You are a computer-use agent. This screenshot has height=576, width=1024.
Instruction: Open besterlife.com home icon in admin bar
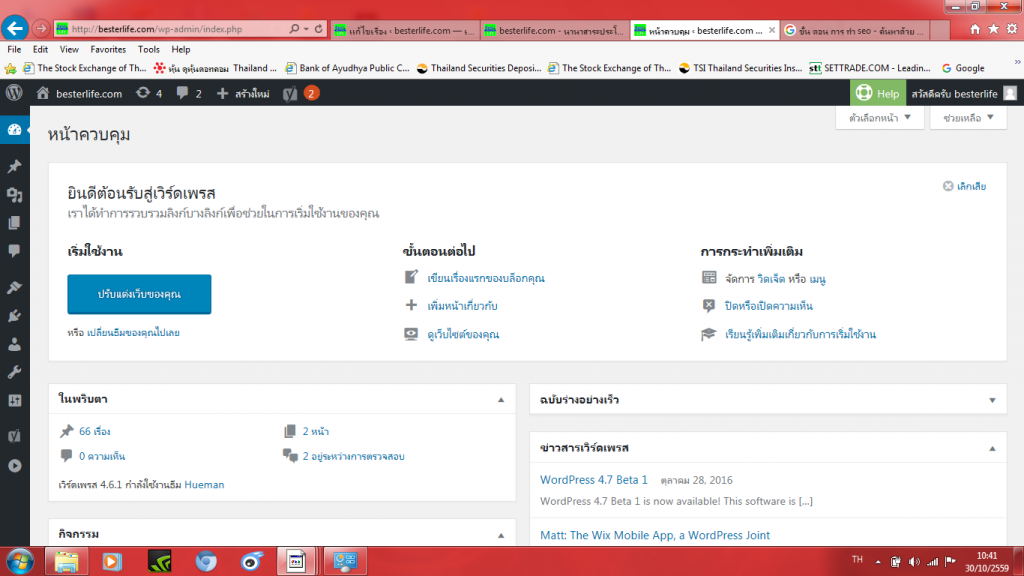tap(43, 93)
